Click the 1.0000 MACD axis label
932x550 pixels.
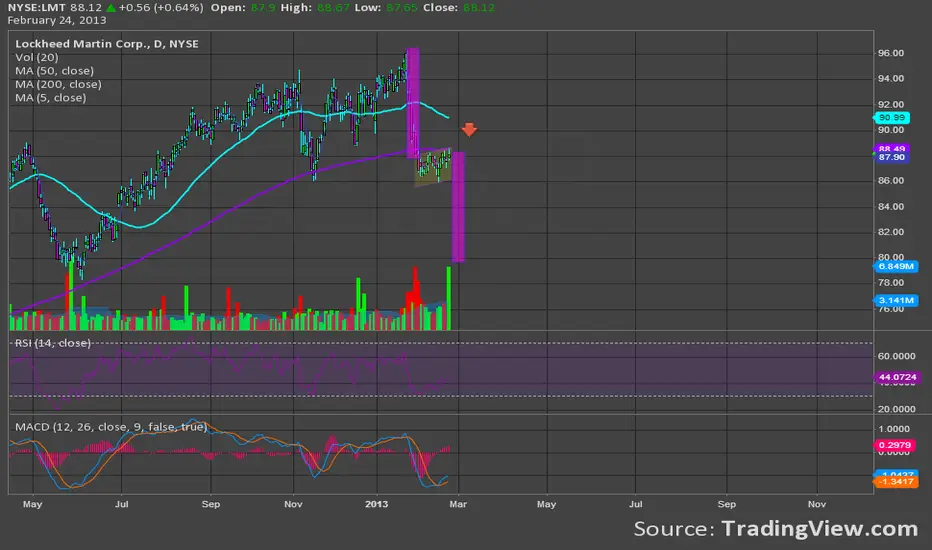894,429
